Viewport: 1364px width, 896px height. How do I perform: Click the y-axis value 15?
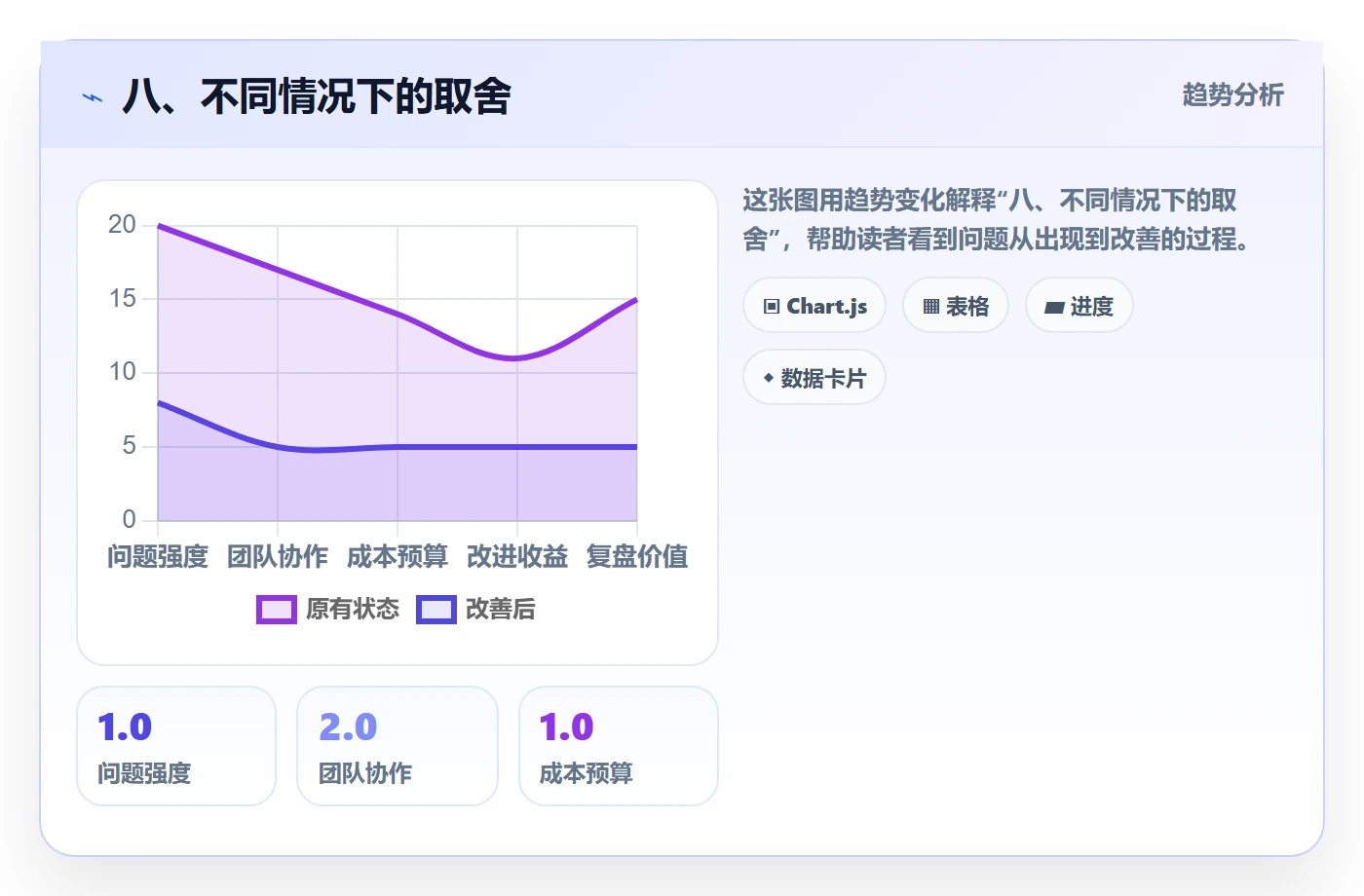123,299
